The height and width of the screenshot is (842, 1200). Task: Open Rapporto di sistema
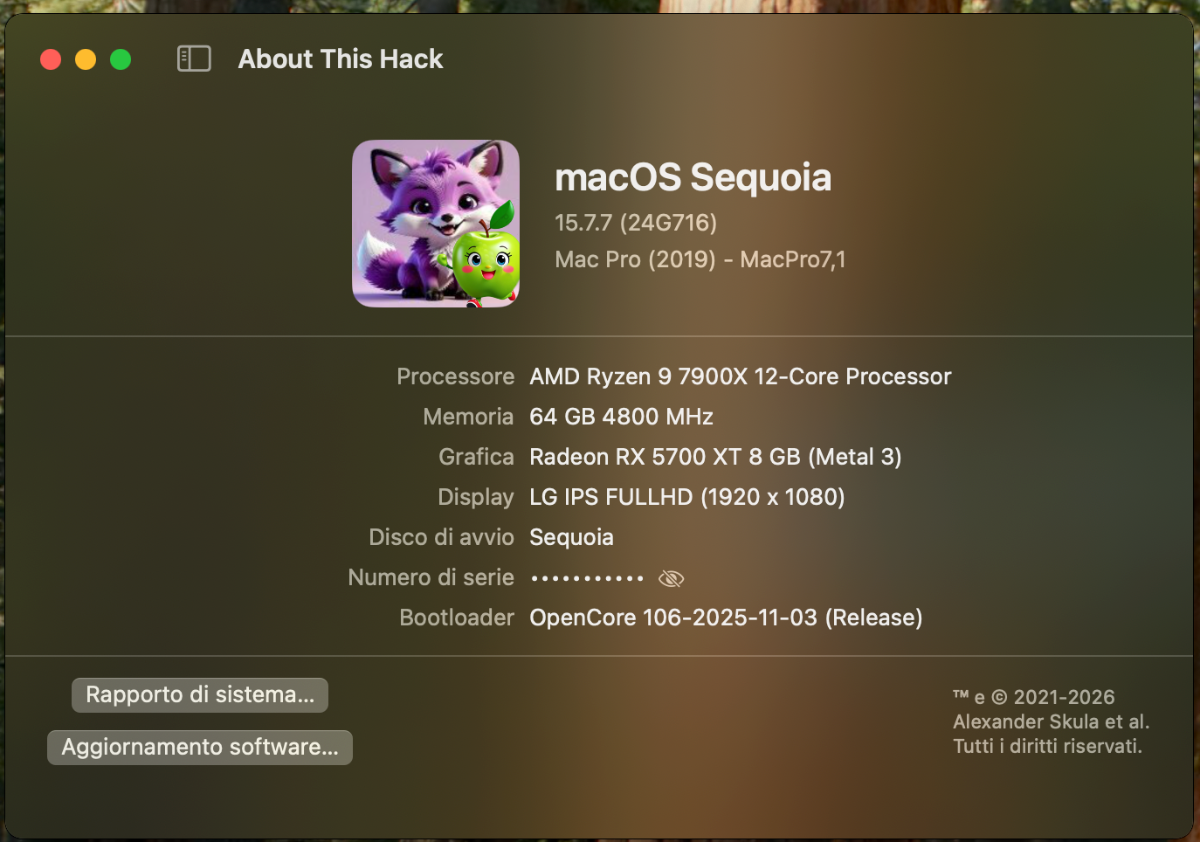pyautogui.click(x=200, y=695)
